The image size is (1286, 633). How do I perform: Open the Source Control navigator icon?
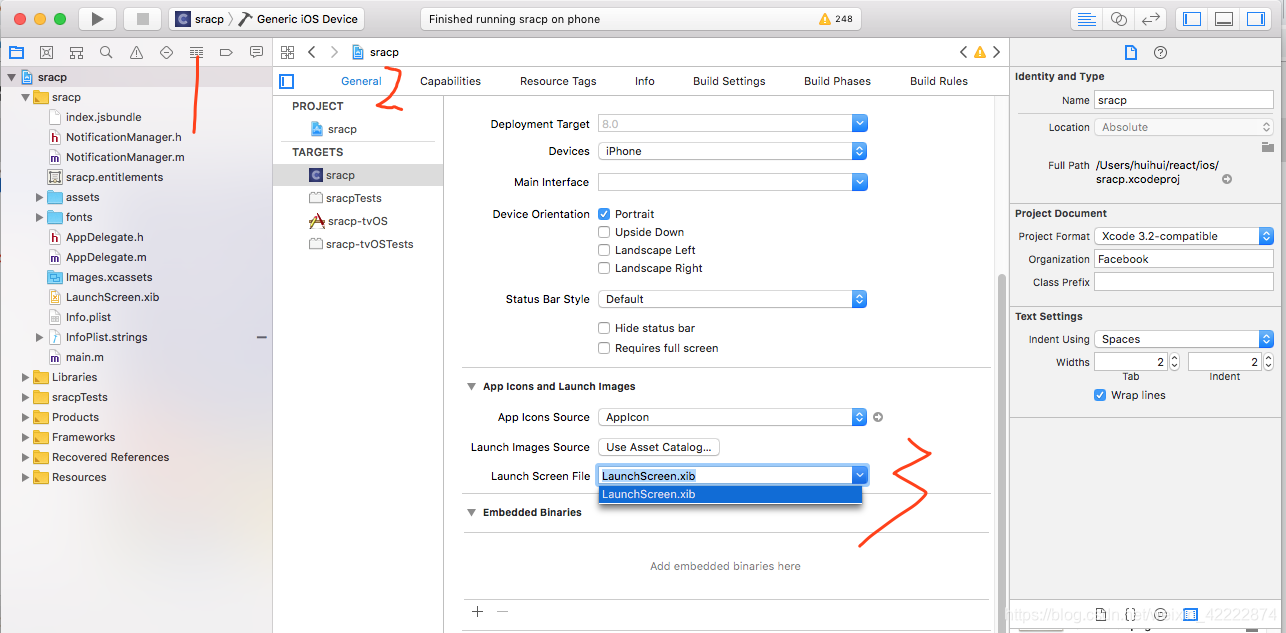pyautogui.click(x=46, y=52)
